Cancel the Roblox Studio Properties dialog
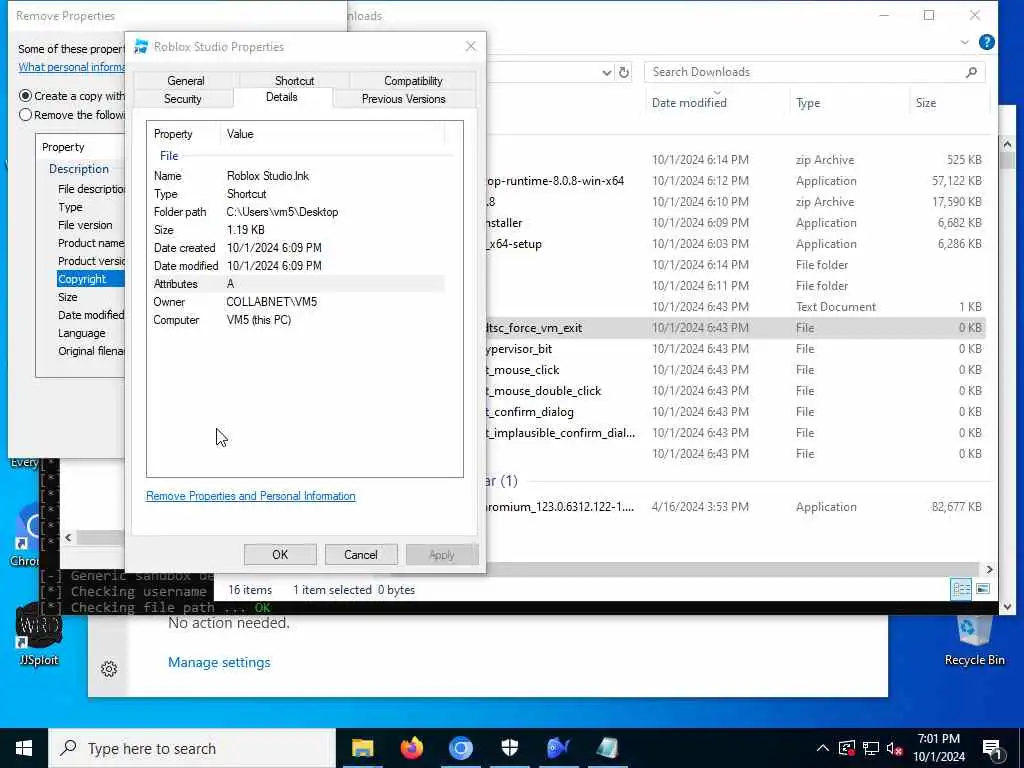Viewport: 1024px width, 768px height. click(x=360, y=554)
